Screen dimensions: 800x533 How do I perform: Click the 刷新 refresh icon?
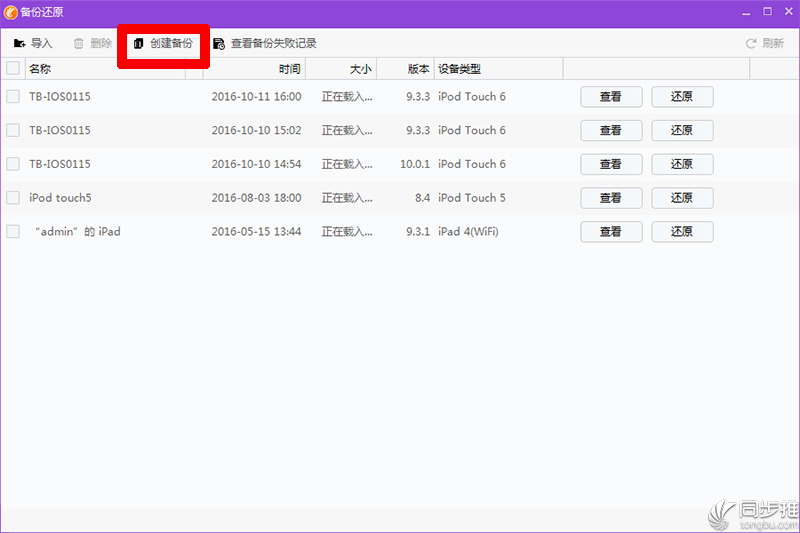[x=751, y=43]
